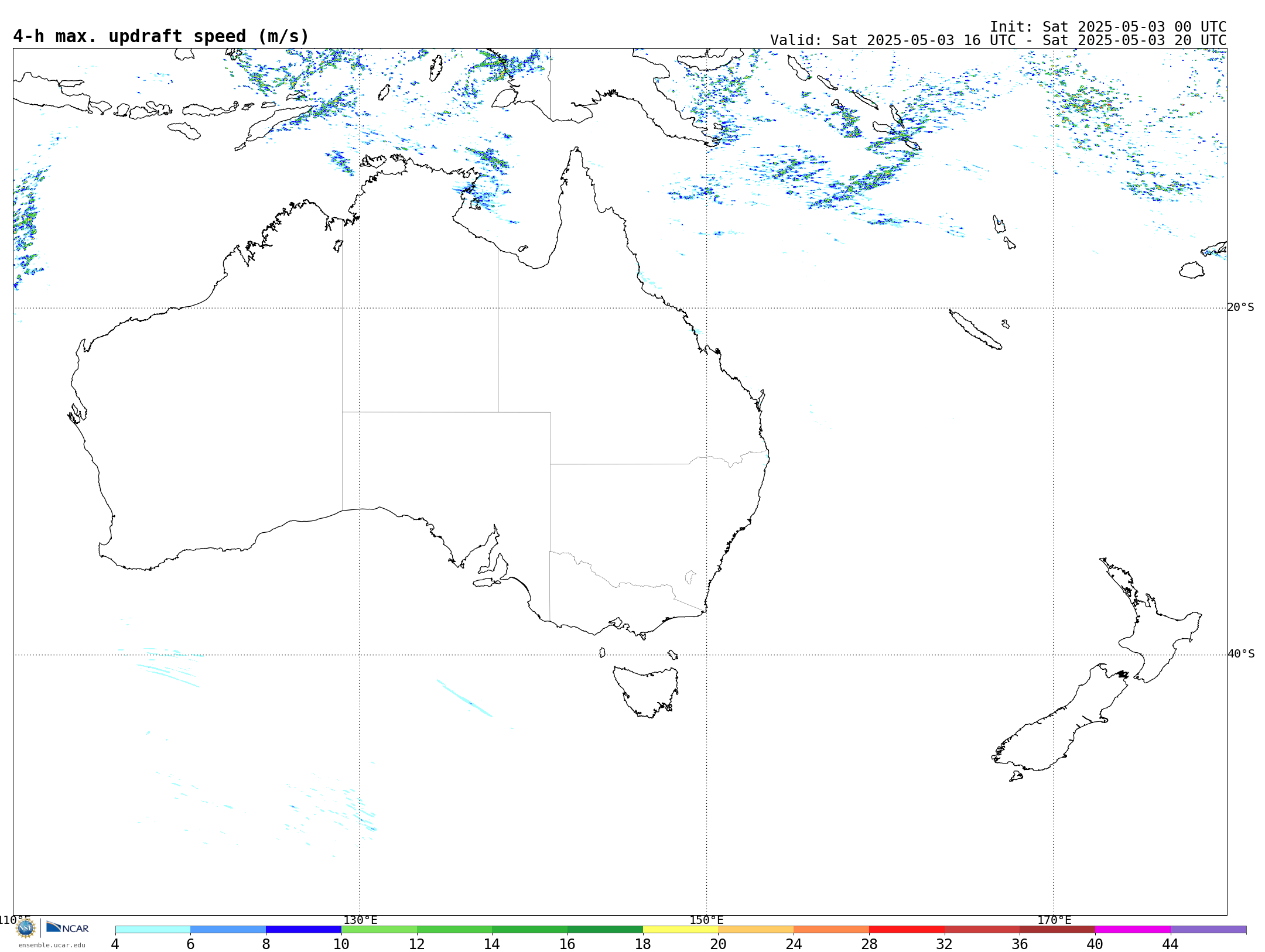Click the 130°E longitude label

point(360,920)
